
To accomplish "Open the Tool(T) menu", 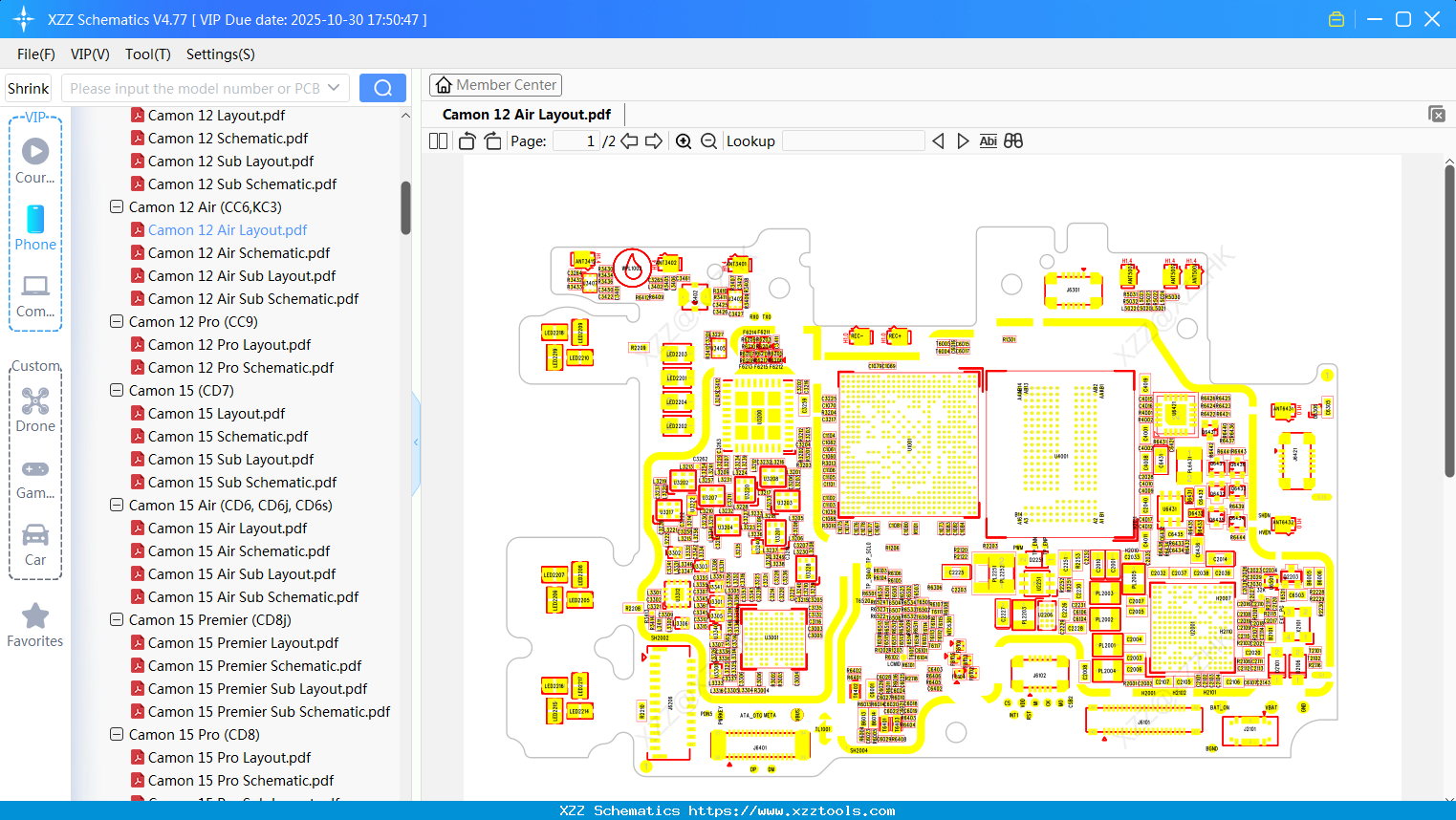I will (x=148, y=54).
